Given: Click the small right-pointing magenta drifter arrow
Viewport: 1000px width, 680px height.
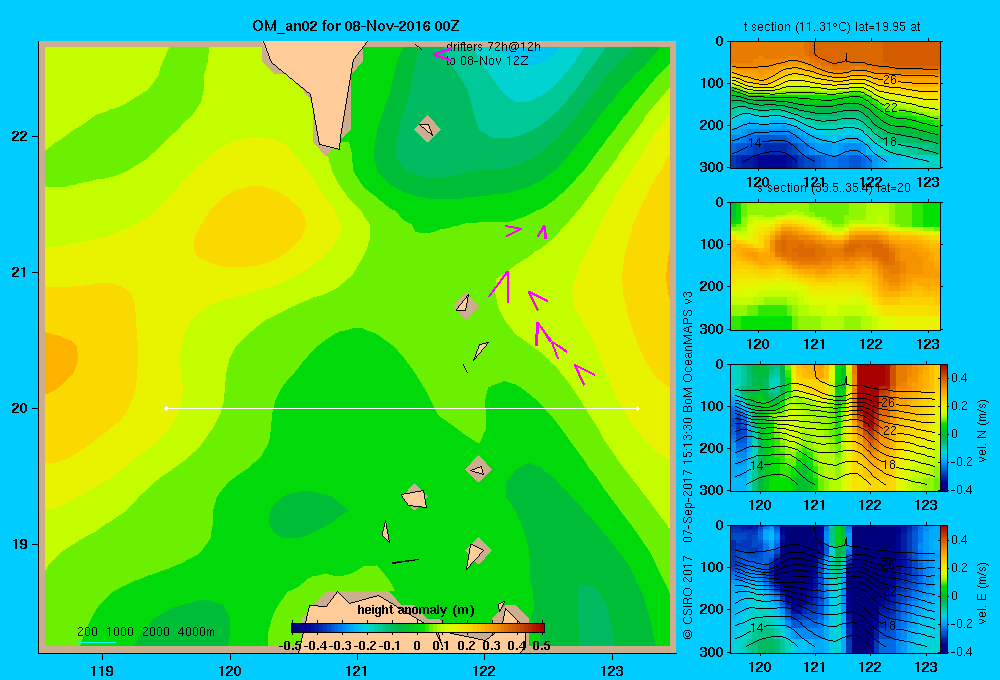Looking at the screenshot, I should coord(513,230).
